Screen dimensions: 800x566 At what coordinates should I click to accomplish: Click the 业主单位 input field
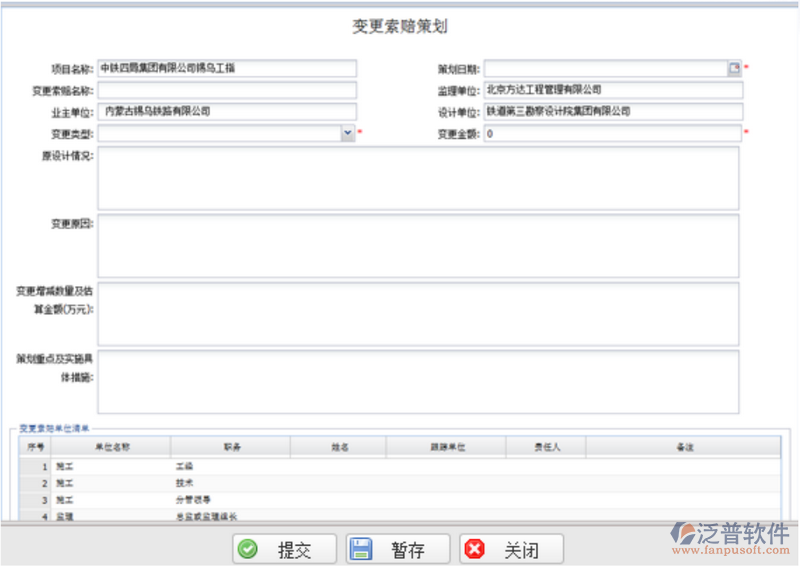point(227,112)
